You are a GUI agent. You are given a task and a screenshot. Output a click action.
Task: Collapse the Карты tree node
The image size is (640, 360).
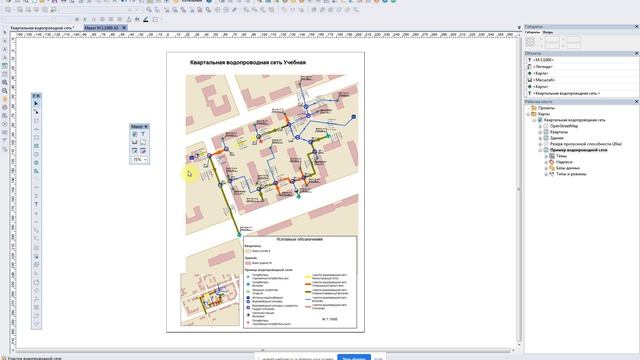click(528, 114)
